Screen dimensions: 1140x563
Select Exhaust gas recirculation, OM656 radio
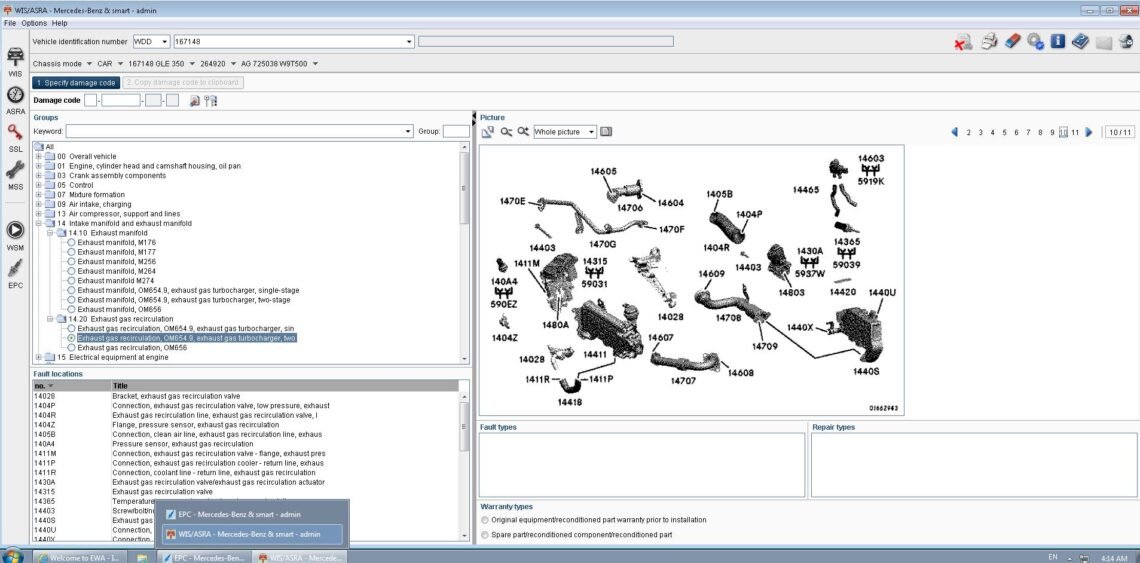pyautogui.click(x=71, y=348)
